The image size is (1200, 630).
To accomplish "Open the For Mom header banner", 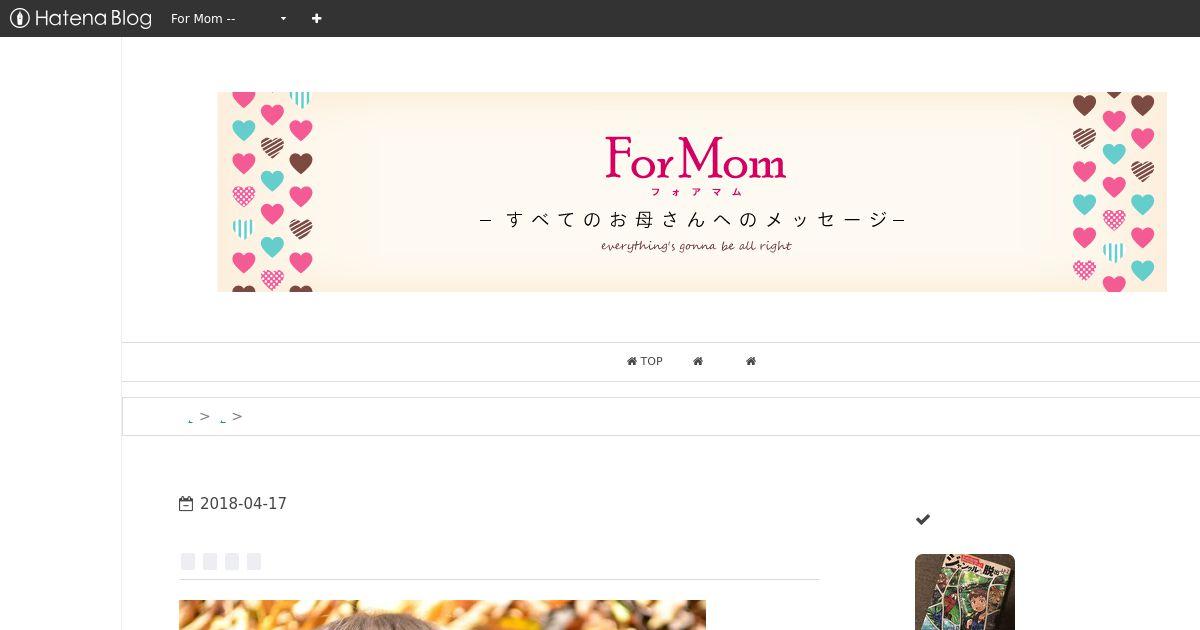I will pyautogui.click(x=692, y=192).
